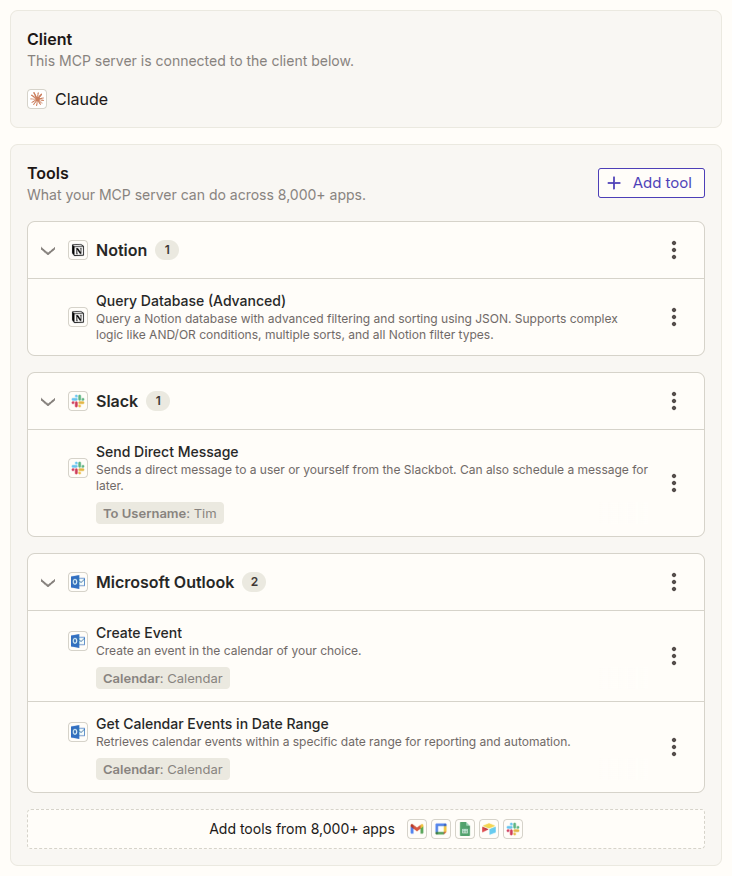Screen dimensions: 732x876
Task: Select the Slack icon beside Send Direct Message
Action: pos(78,468)
